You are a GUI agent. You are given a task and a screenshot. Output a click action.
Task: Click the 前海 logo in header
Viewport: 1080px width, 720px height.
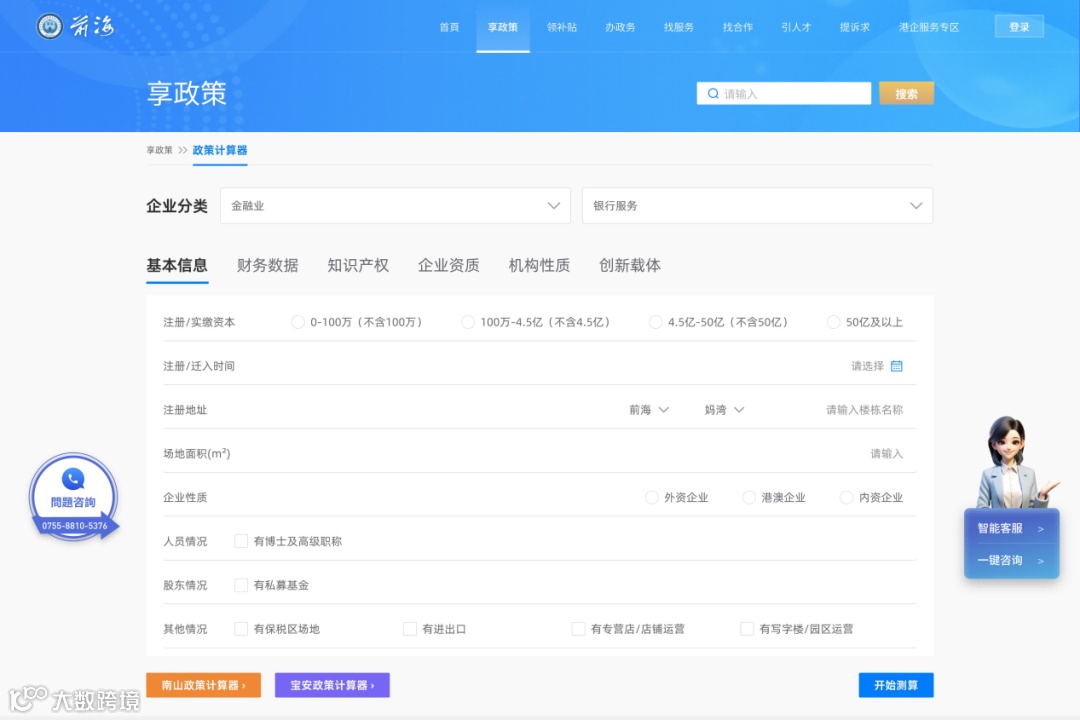(75, 26)
